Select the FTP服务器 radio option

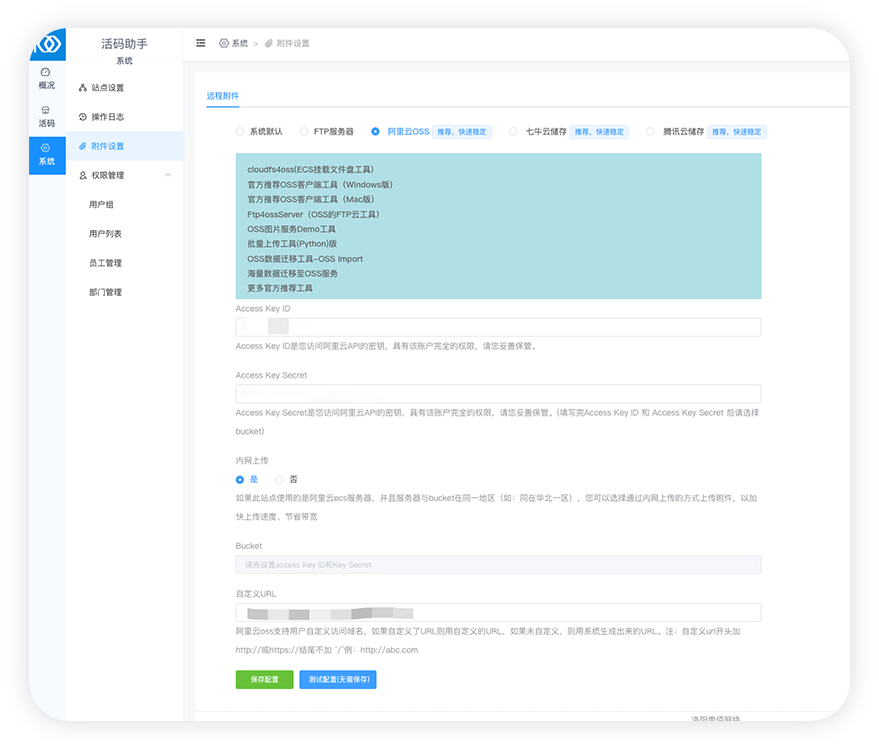tap(304, 132)
